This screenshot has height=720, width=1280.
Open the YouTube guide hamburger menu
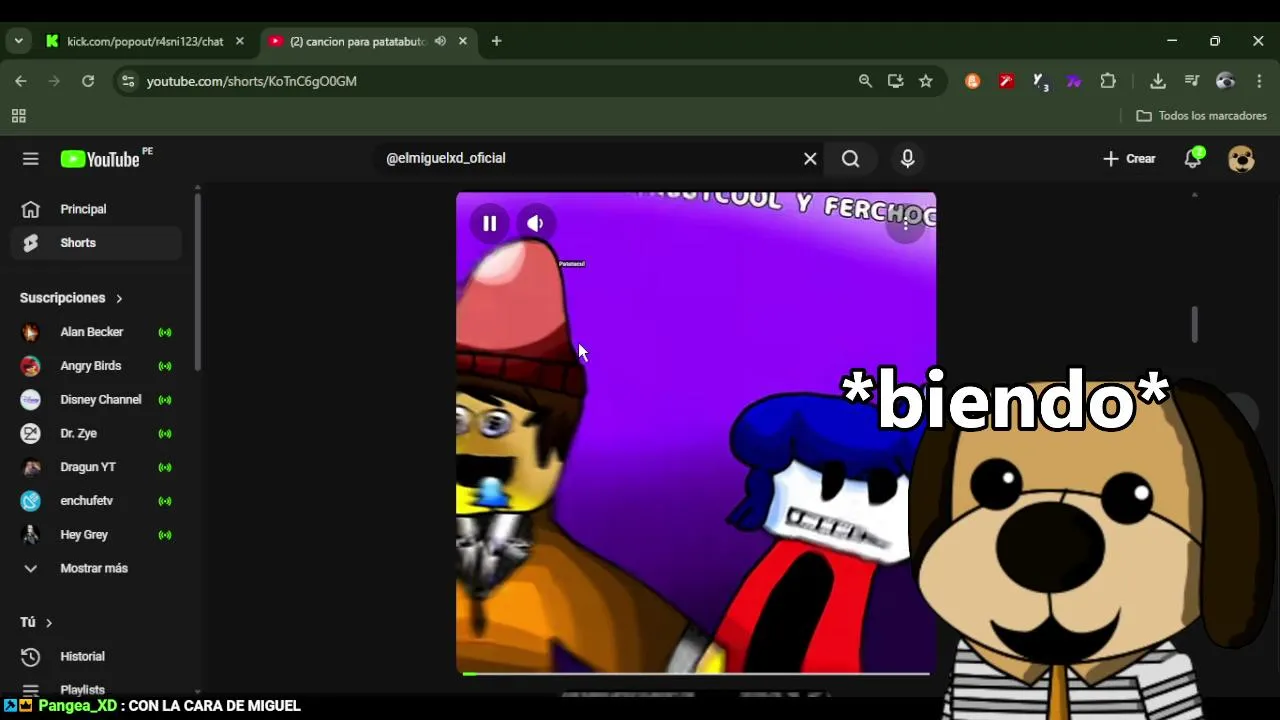pos(31,159)
